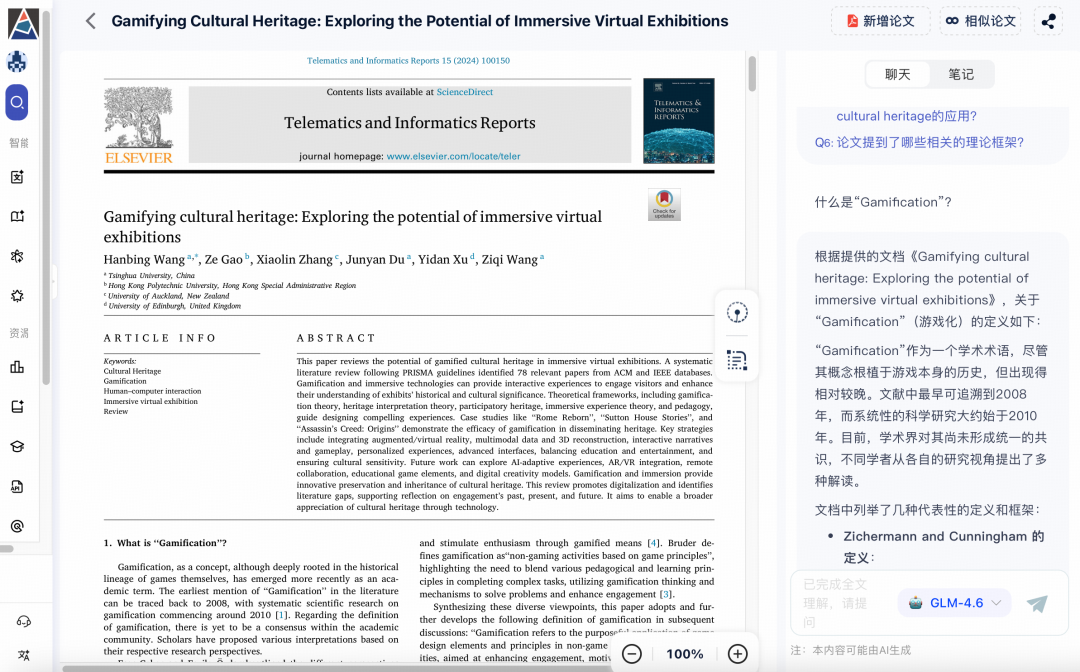
Task: Send message with paper plane icon
Action: pyautogui.click(x=1037, y=603)
